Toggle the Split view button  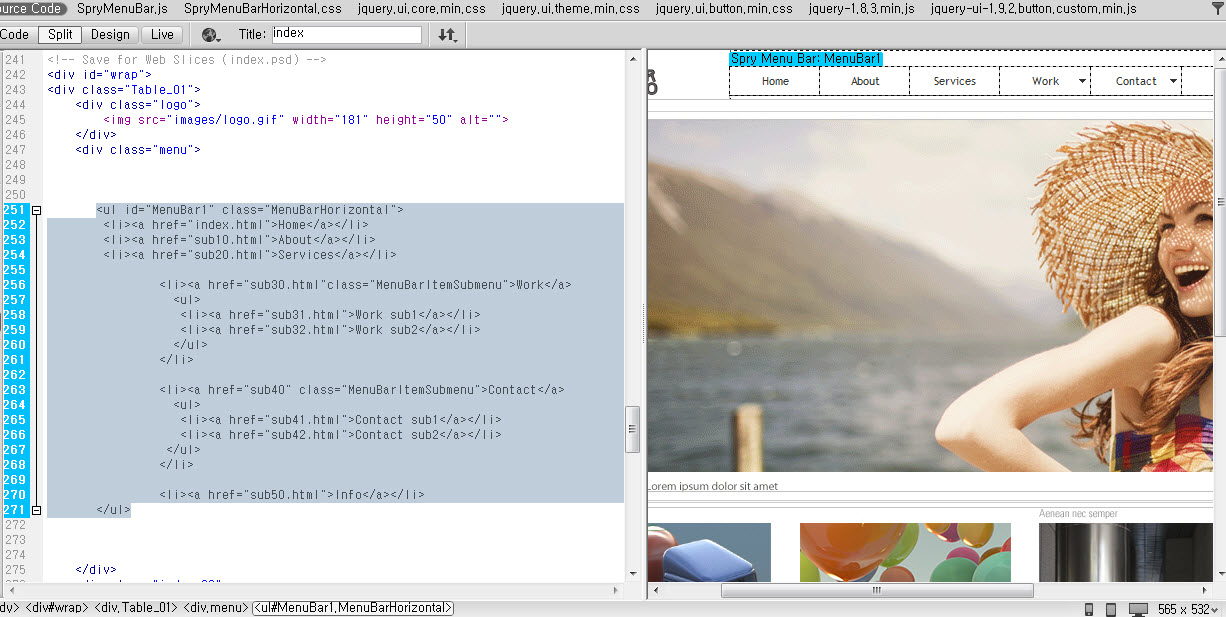60,34
